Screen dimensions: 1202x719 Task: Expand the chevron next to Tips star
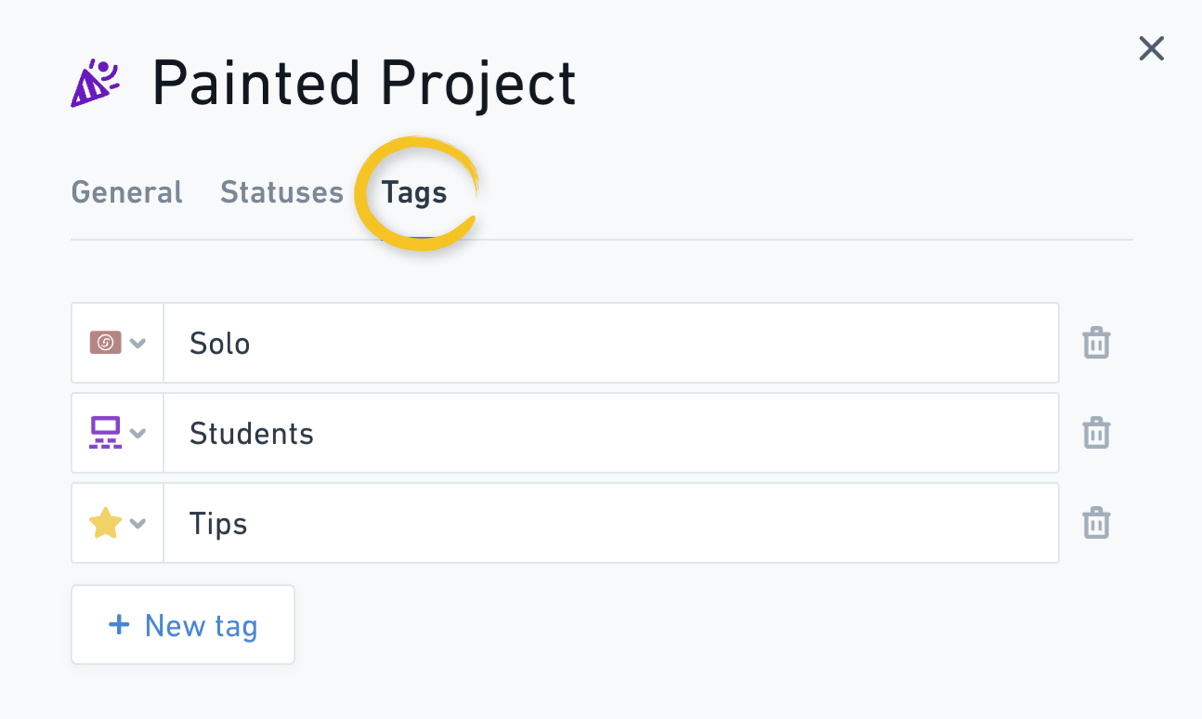tap(139, 524)
